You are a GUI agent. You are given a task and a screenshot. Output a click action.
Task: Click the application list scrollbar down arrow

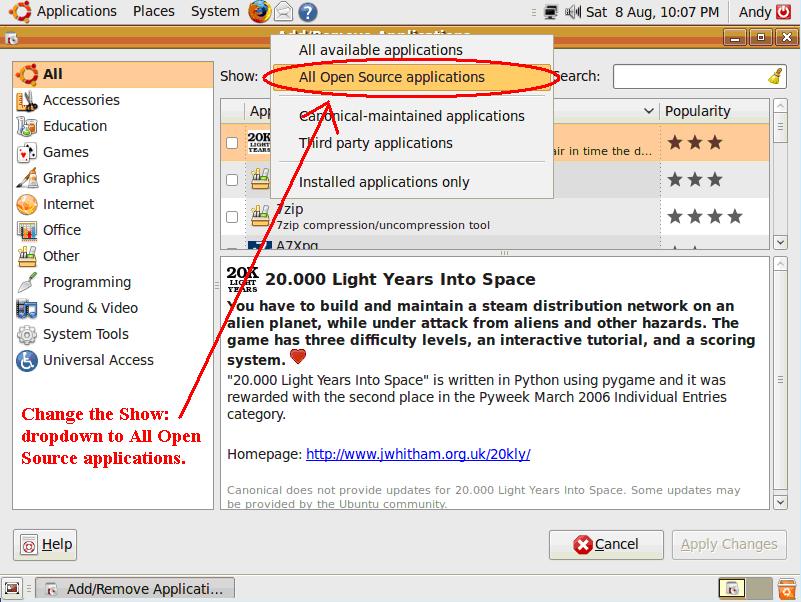pos(780,242)
